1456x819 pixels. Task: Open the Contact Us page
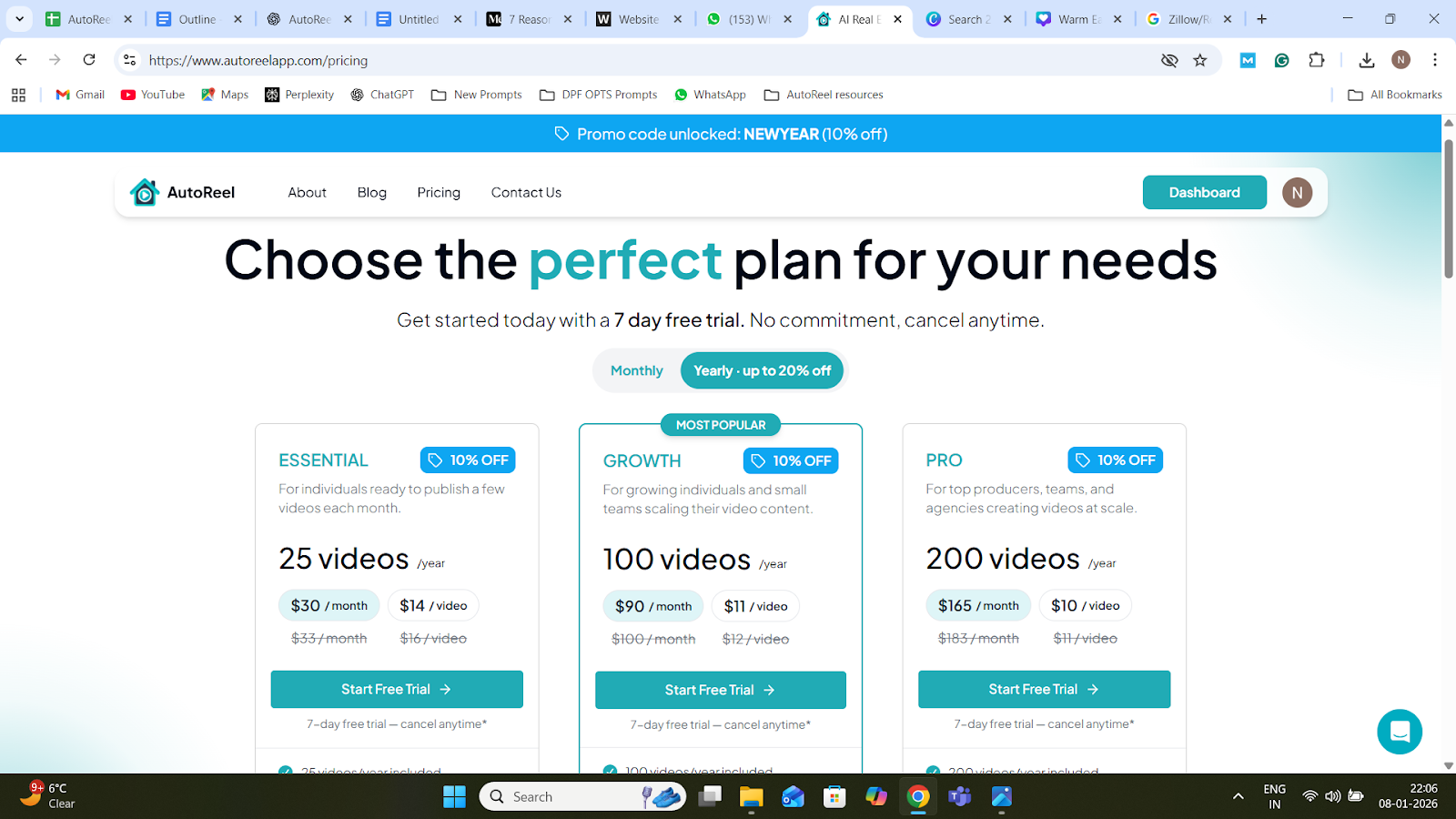526,192
